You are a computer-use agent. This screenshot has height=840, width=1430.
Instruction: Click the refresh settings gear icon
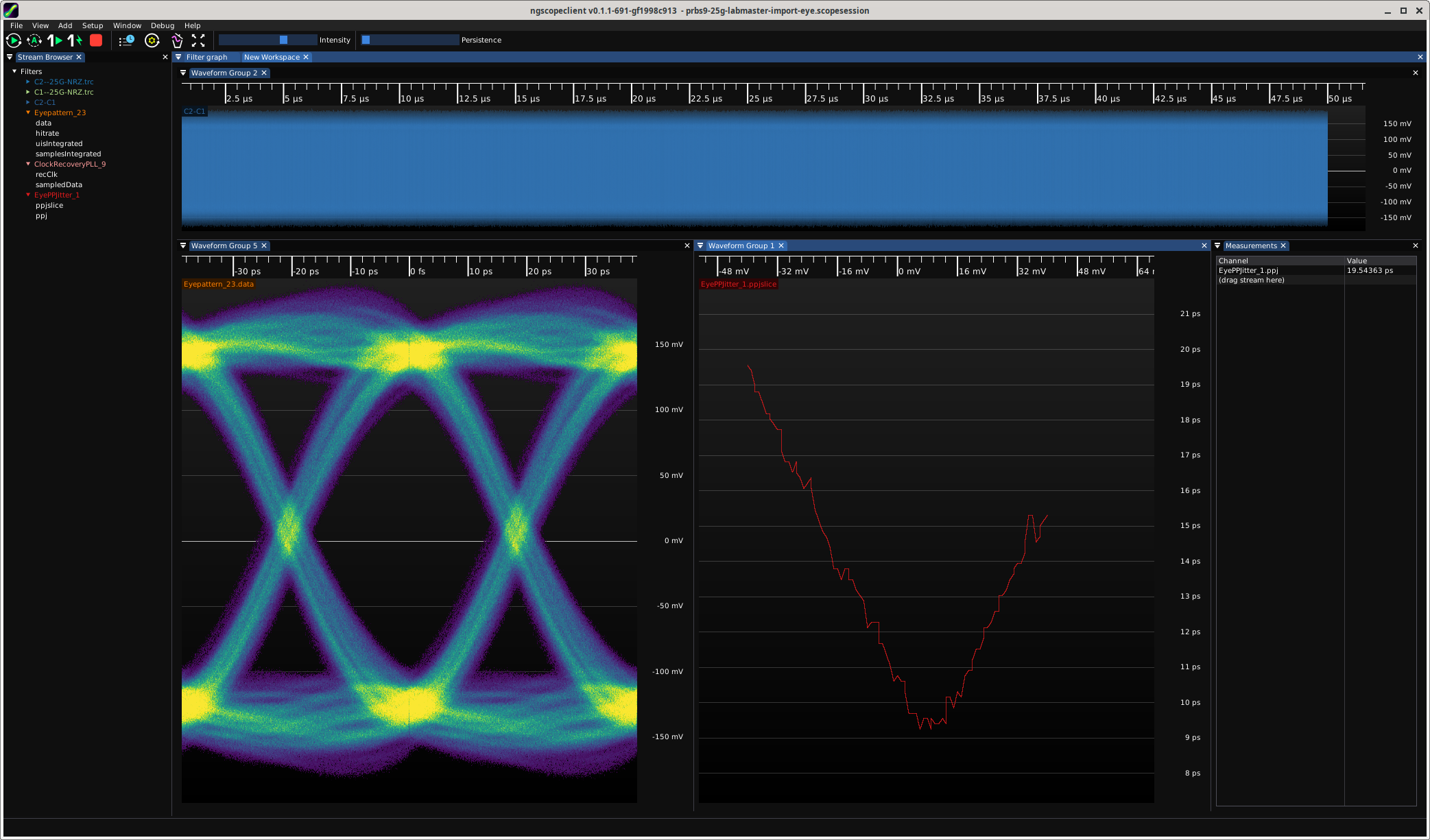[x=152, y=40]
